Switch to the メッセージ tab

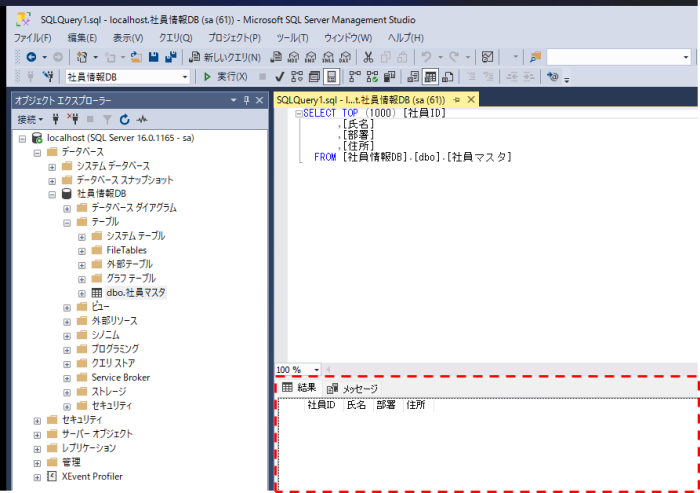click(352, 388)
